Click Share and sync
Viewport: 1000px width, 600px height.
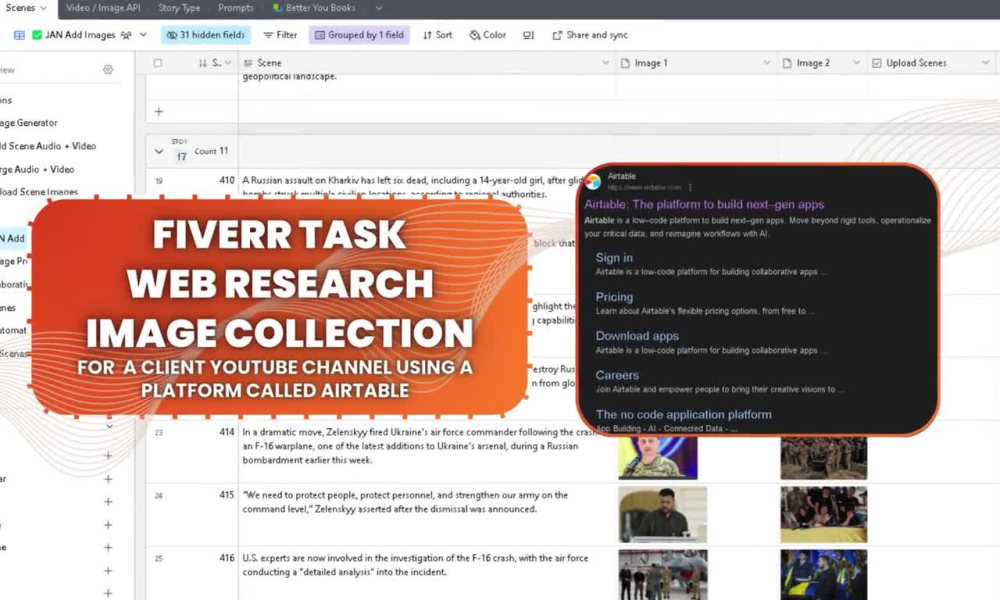point(590,35)
